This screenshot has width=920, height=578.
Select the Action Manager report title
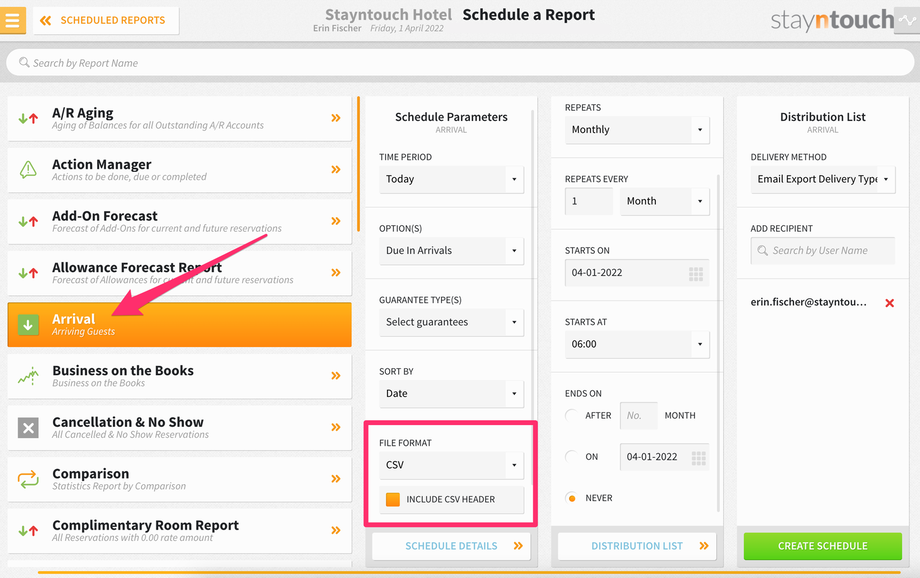tap(102, 164)
